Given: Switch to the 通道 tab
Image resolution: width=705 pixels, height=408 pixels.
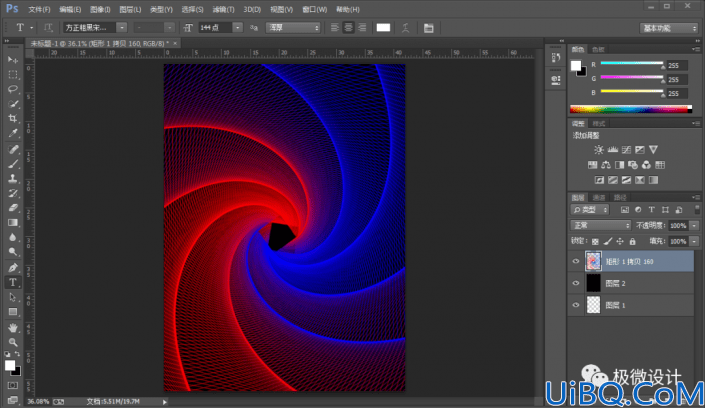Looking at the screenshot, I should click(x=599, y=197).
